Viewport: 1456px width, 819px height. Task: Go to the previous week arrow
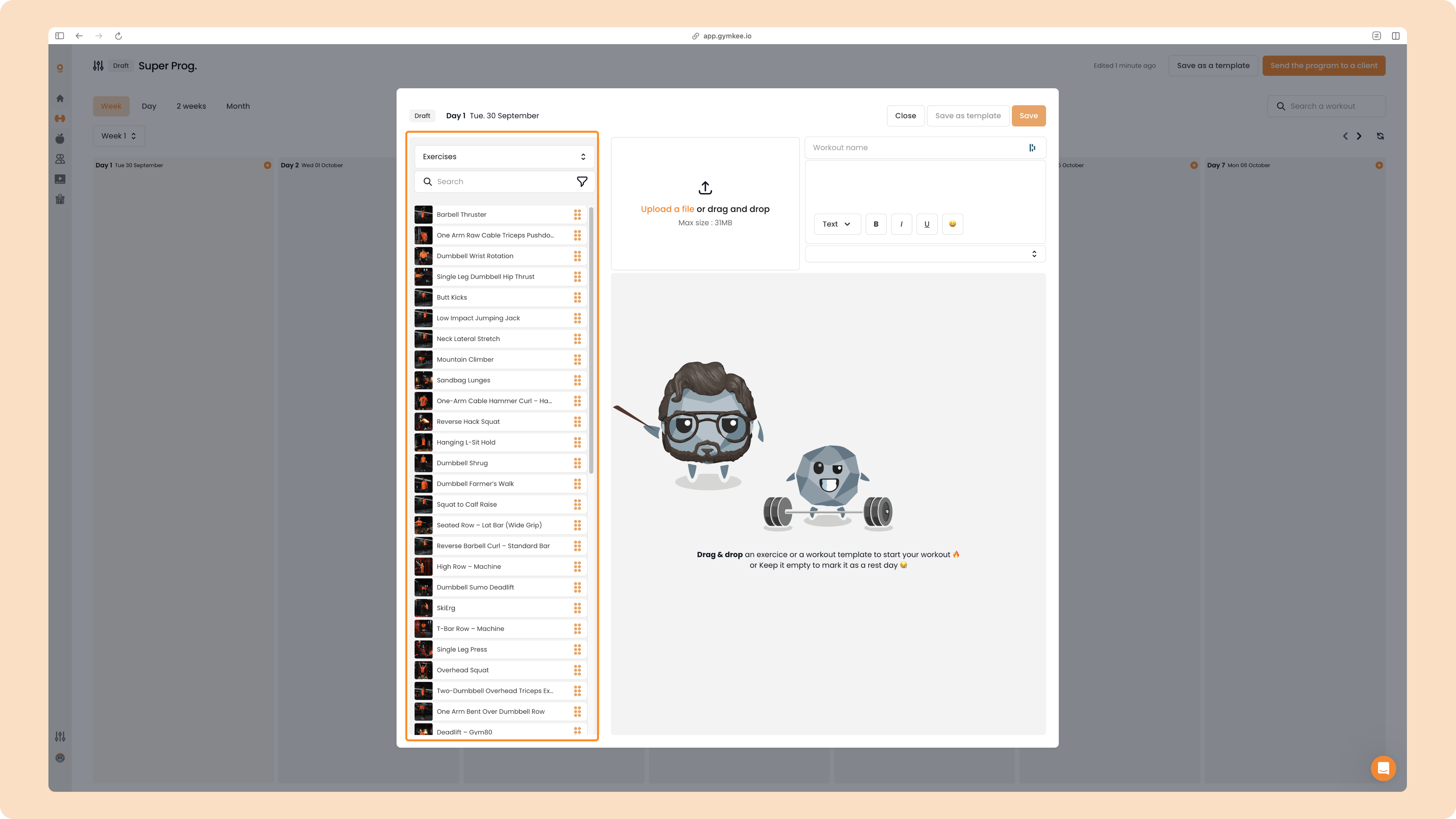point(1345,136)
